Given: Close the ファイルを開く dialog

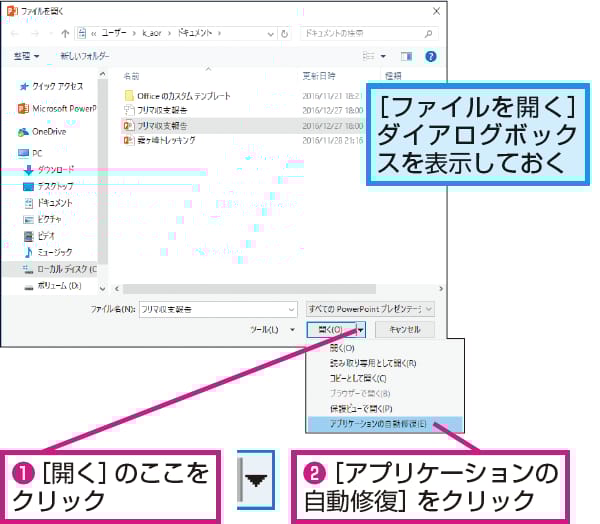Looking at the screenshot, I should click(x=436, y=11).
